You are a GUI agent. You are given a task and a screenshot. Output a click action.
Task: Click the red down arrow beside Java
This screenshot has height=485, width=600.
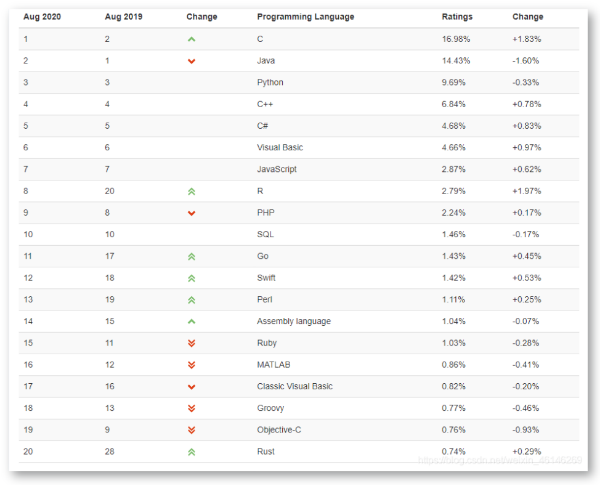point(191,61)
